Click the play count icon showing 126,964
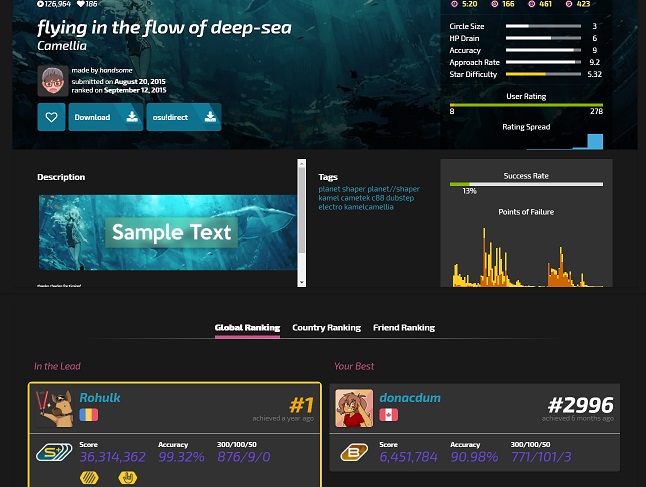646x487 pixels. pyautogui.click(x=40, y=4)
